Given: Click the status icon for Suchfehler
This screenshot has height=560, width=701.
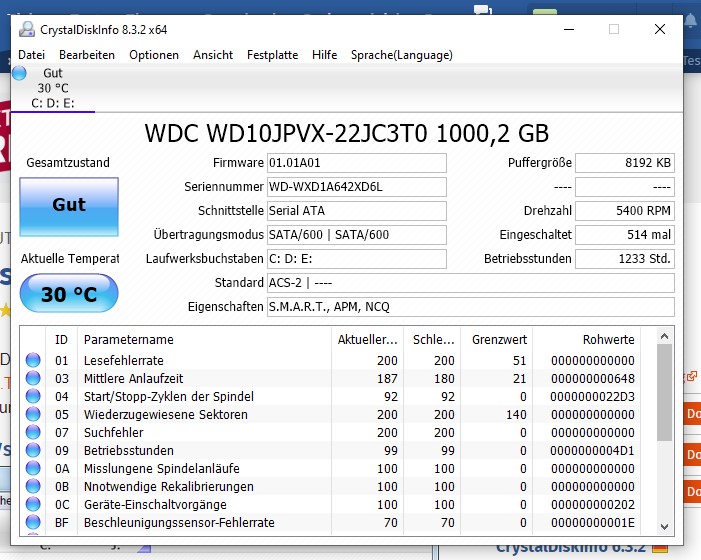Looking at the screenshot, I should (x=33, y=432).
